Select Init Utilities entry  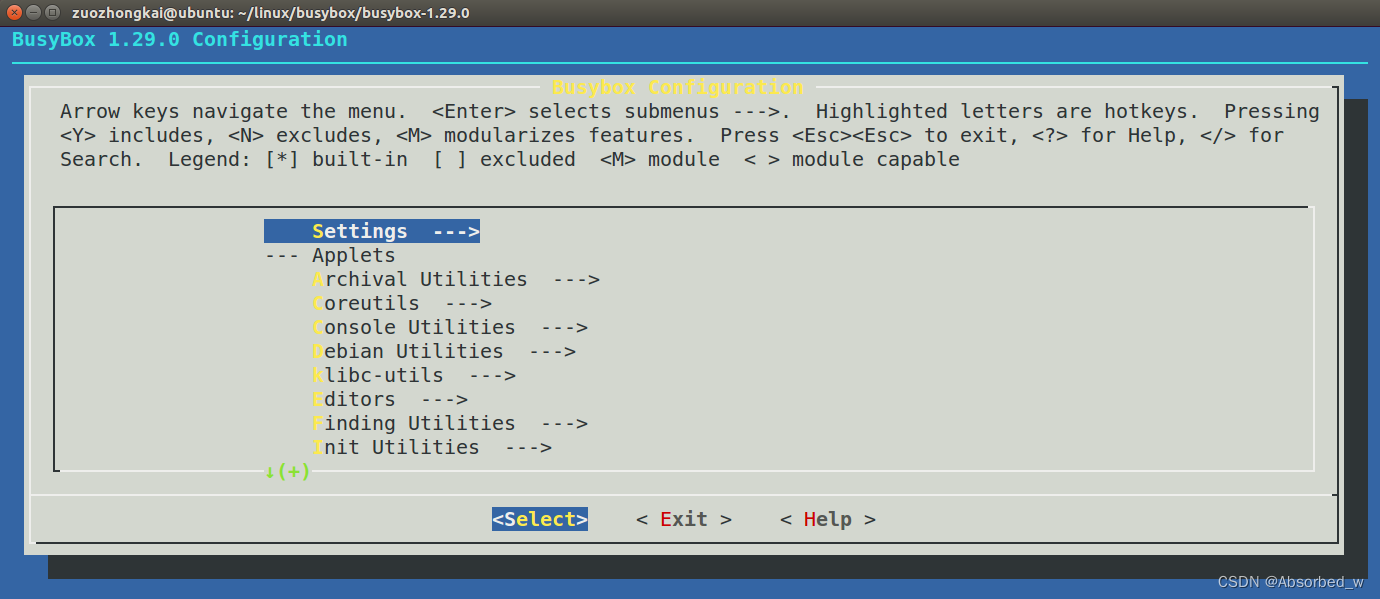pyautogui.click(x=432, y=447)
